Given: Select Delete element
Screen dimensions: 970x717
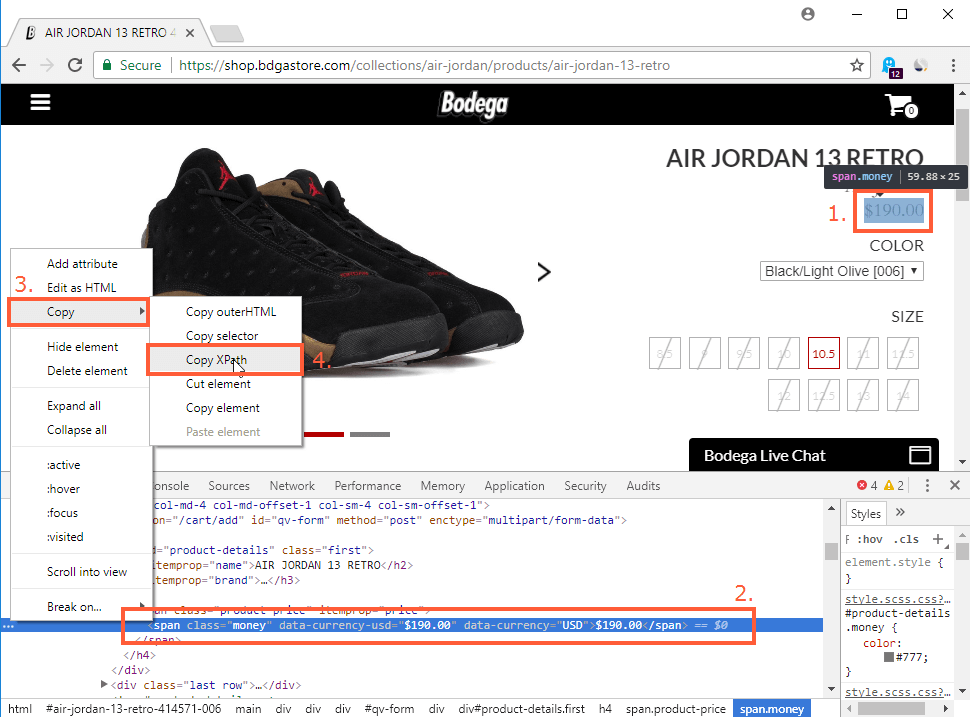Looking at the screenshot, I should tap(82, 371).
